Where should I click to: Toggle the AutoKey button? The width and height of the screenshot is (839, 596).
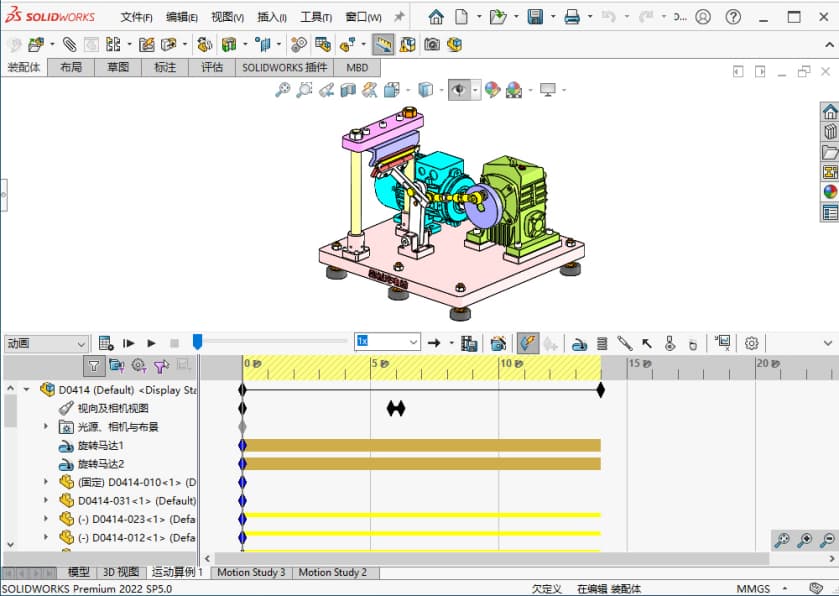coord(528,343)
